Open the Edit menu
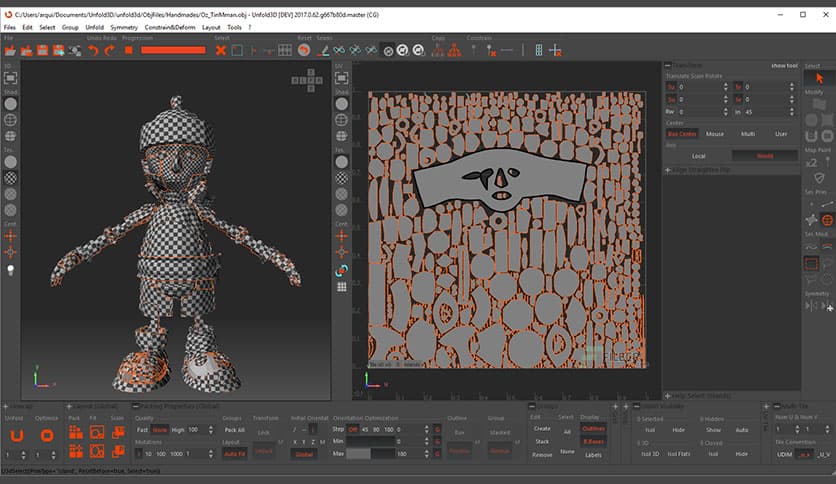 pos(27,27)
